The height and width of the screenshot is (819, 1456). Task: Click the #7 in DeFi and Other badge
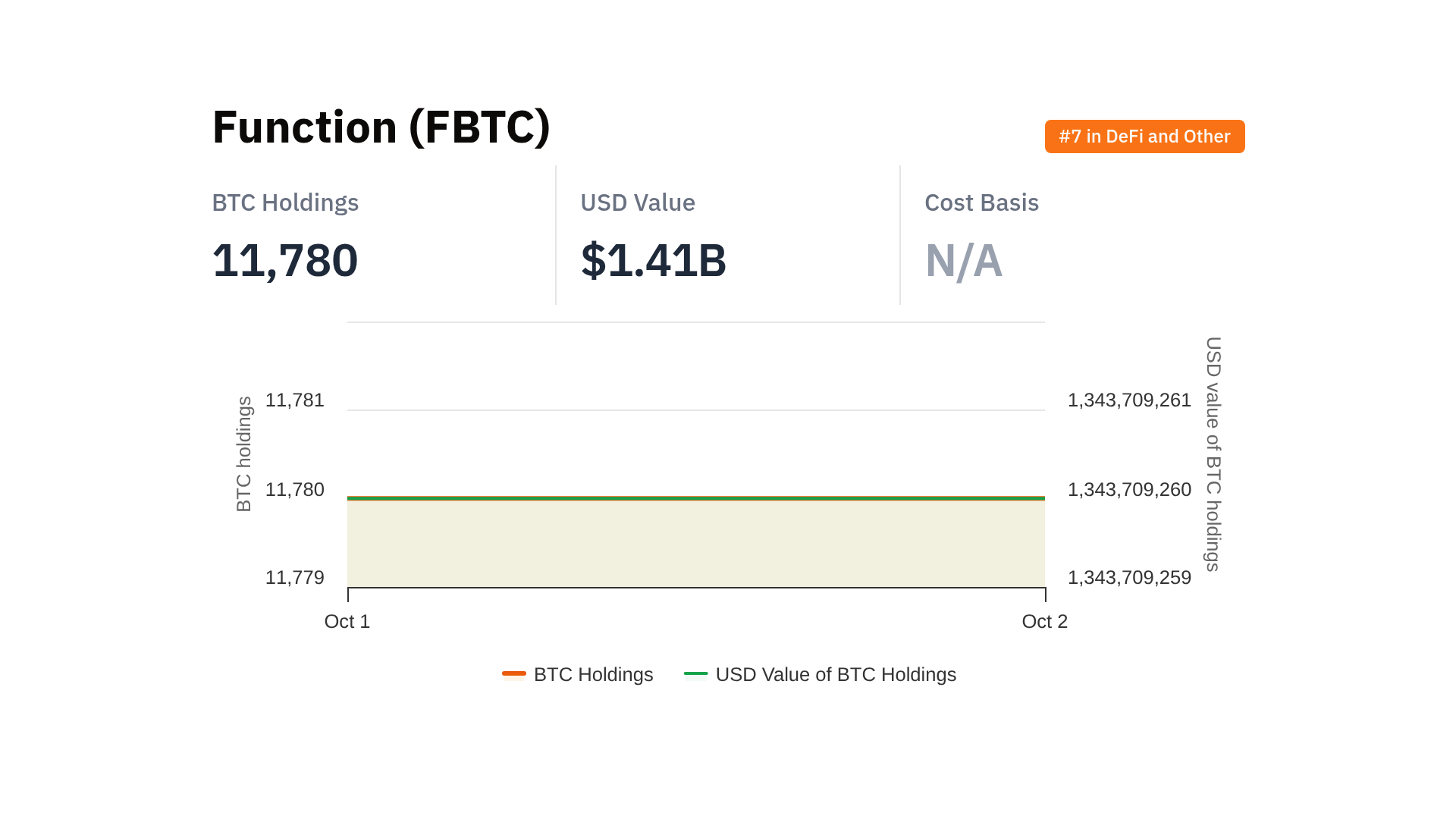pos(1144,136)
